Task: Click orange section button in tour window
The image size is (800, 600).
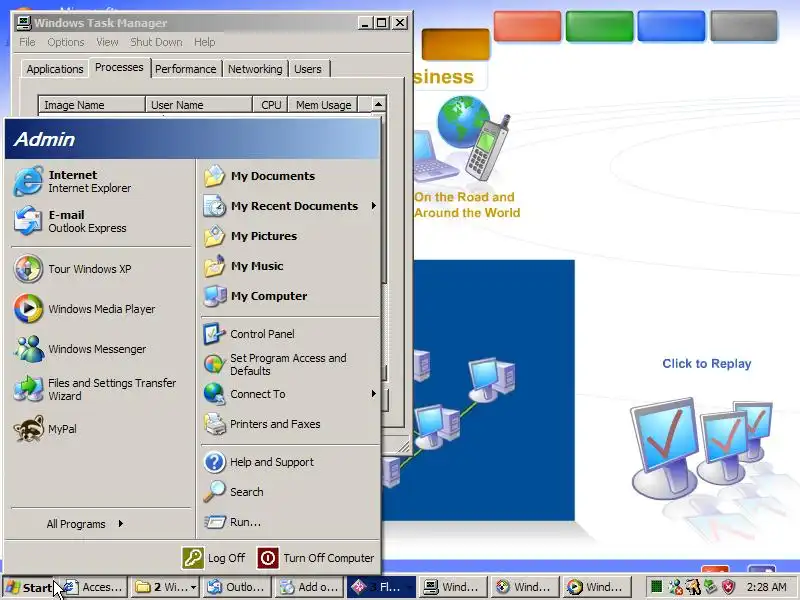Action: tap(455, 44)
